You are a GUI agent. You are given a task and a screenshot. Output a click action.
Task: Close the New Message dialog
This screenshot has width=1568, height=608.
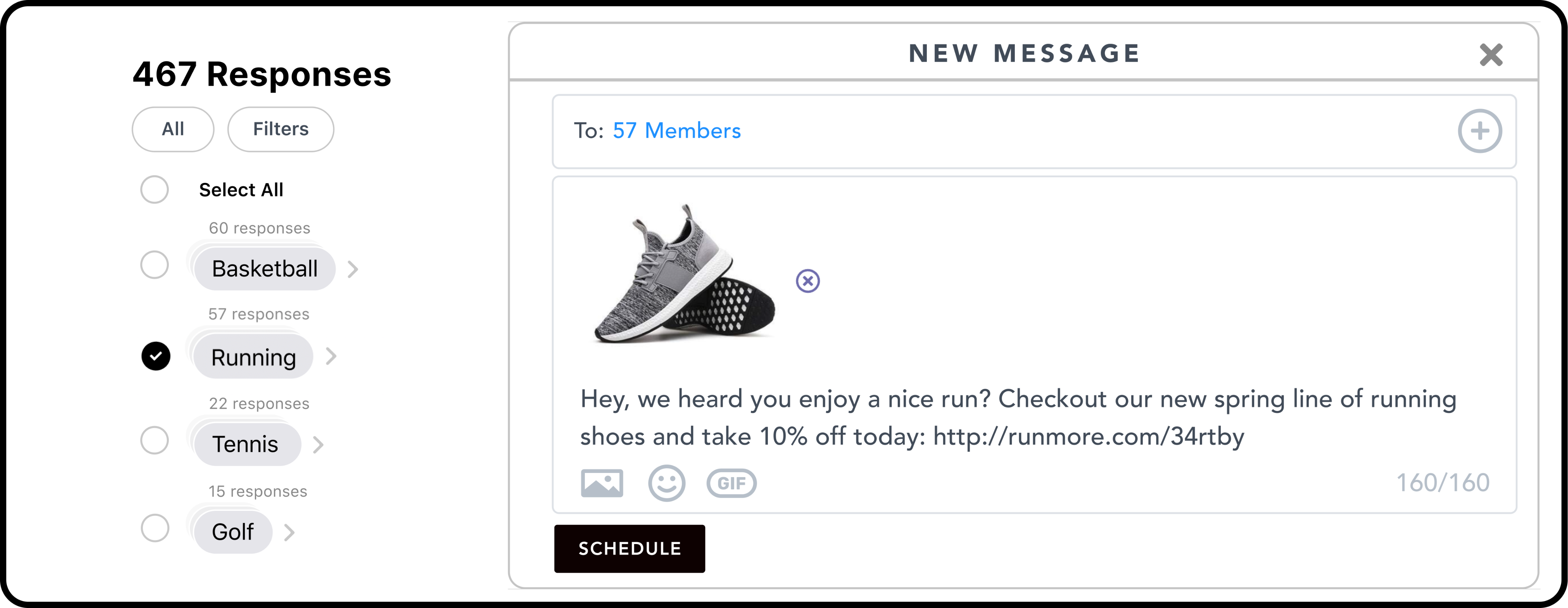[x=1491, y=55]
